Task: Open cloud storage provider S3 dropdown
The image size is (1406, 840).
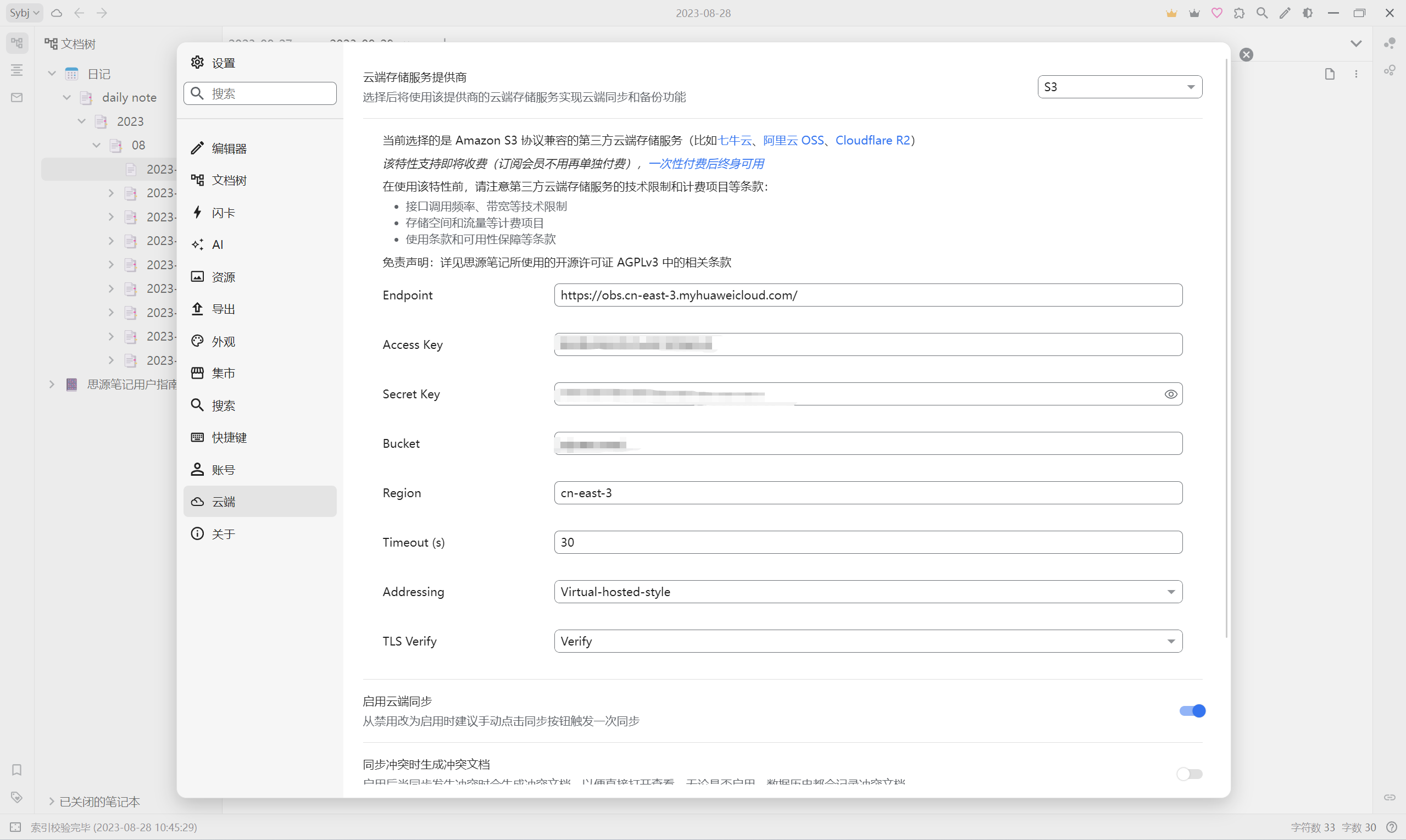Action: point(1119,87)
